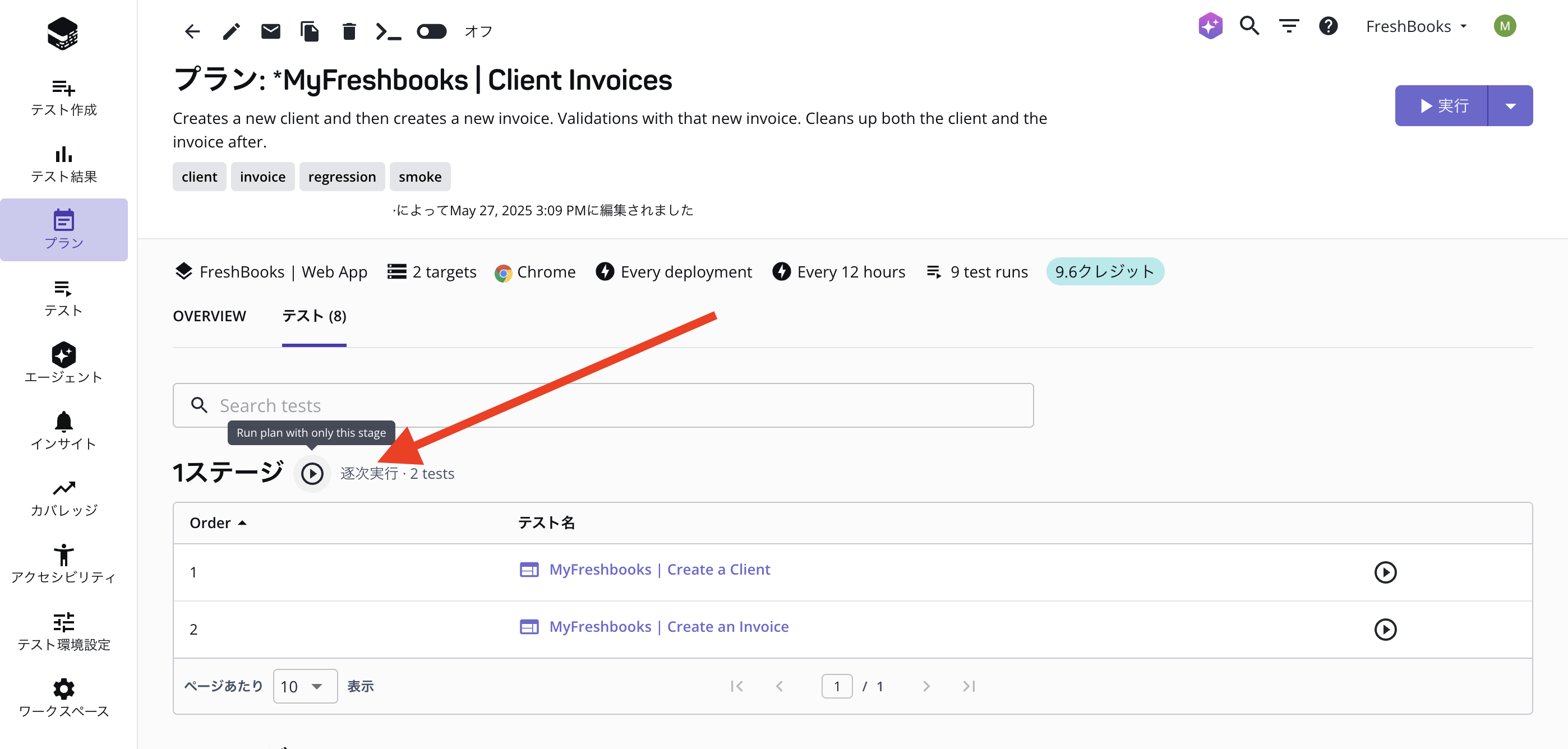Expand the run options dropdown arrow
Image resolution: width=1568 pixels, height=749 pixels.
[x=1511, y=106]
